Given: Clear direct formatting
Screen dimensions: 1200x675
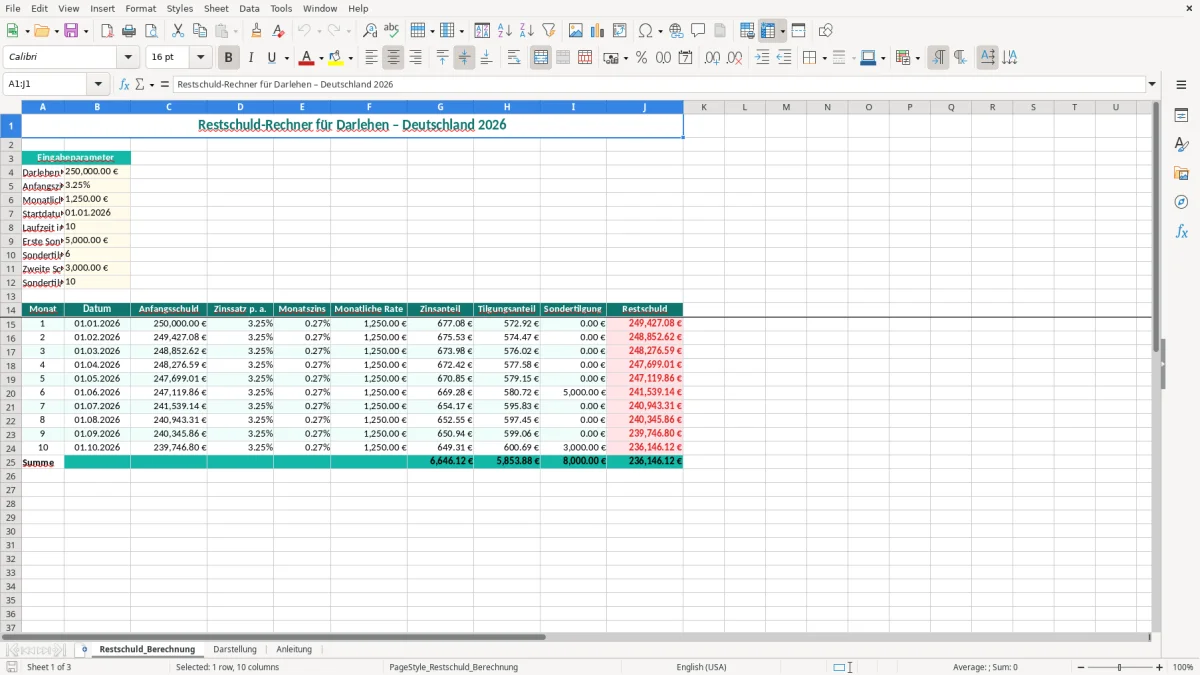Looking at the screenshot, I should [x=279, y=31].
